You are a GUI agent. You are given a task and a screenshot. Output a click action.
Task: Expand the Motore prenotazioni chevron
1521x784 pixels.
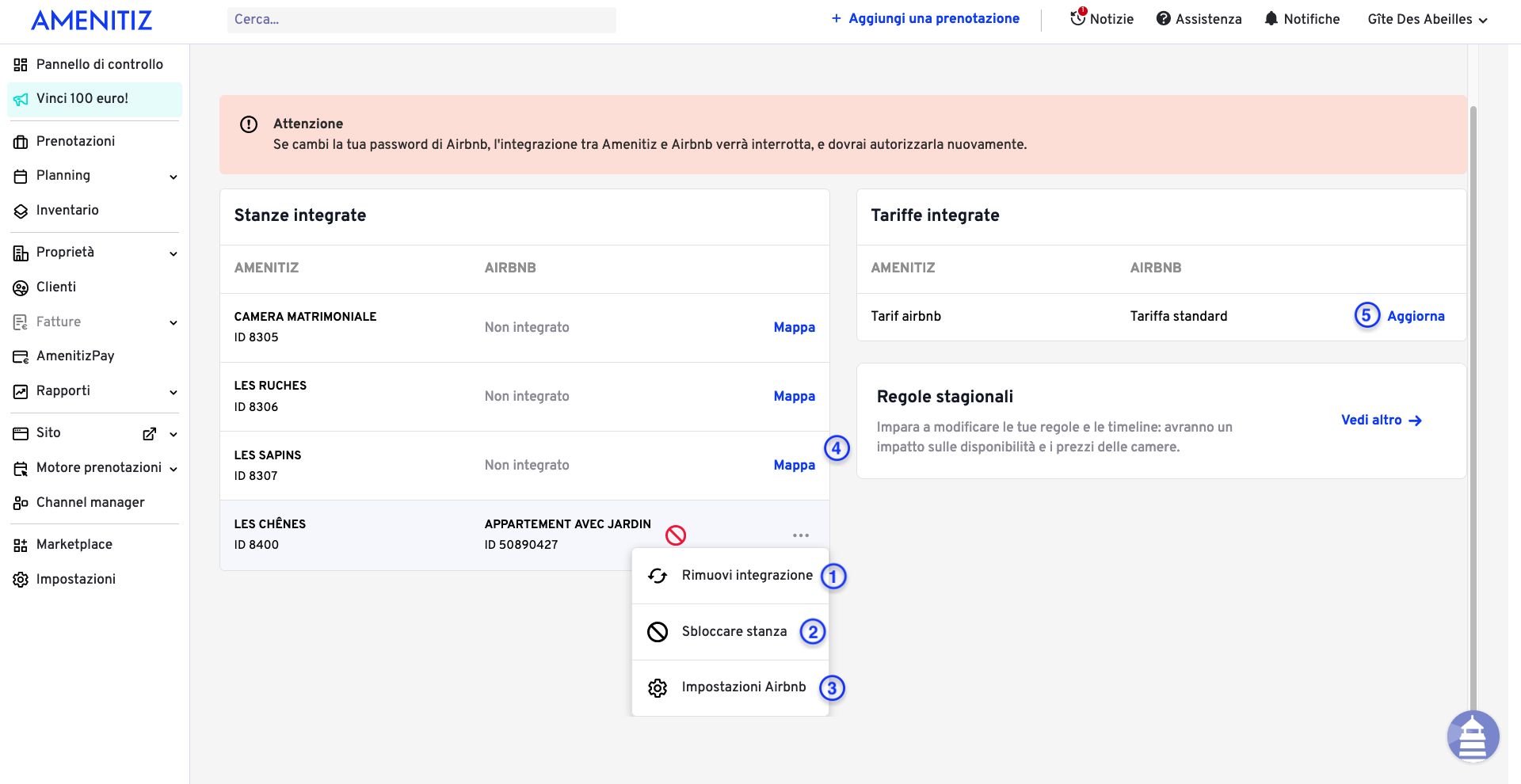pos(173,469)
